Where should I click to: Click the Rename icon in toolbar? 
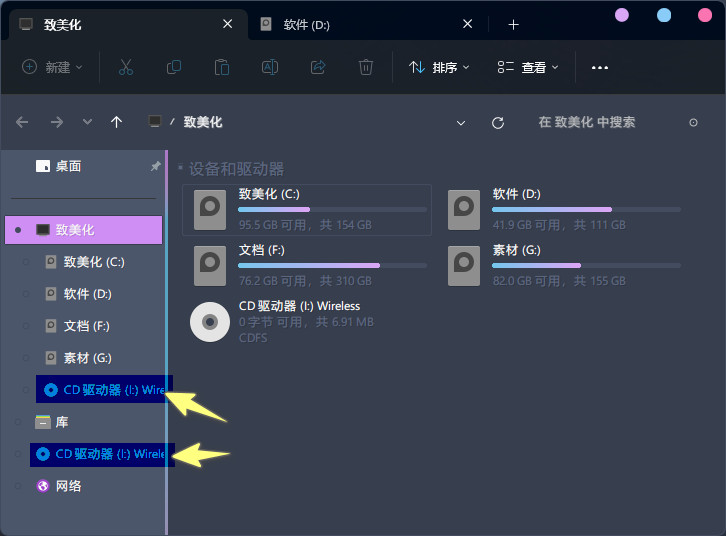(270, 67)
